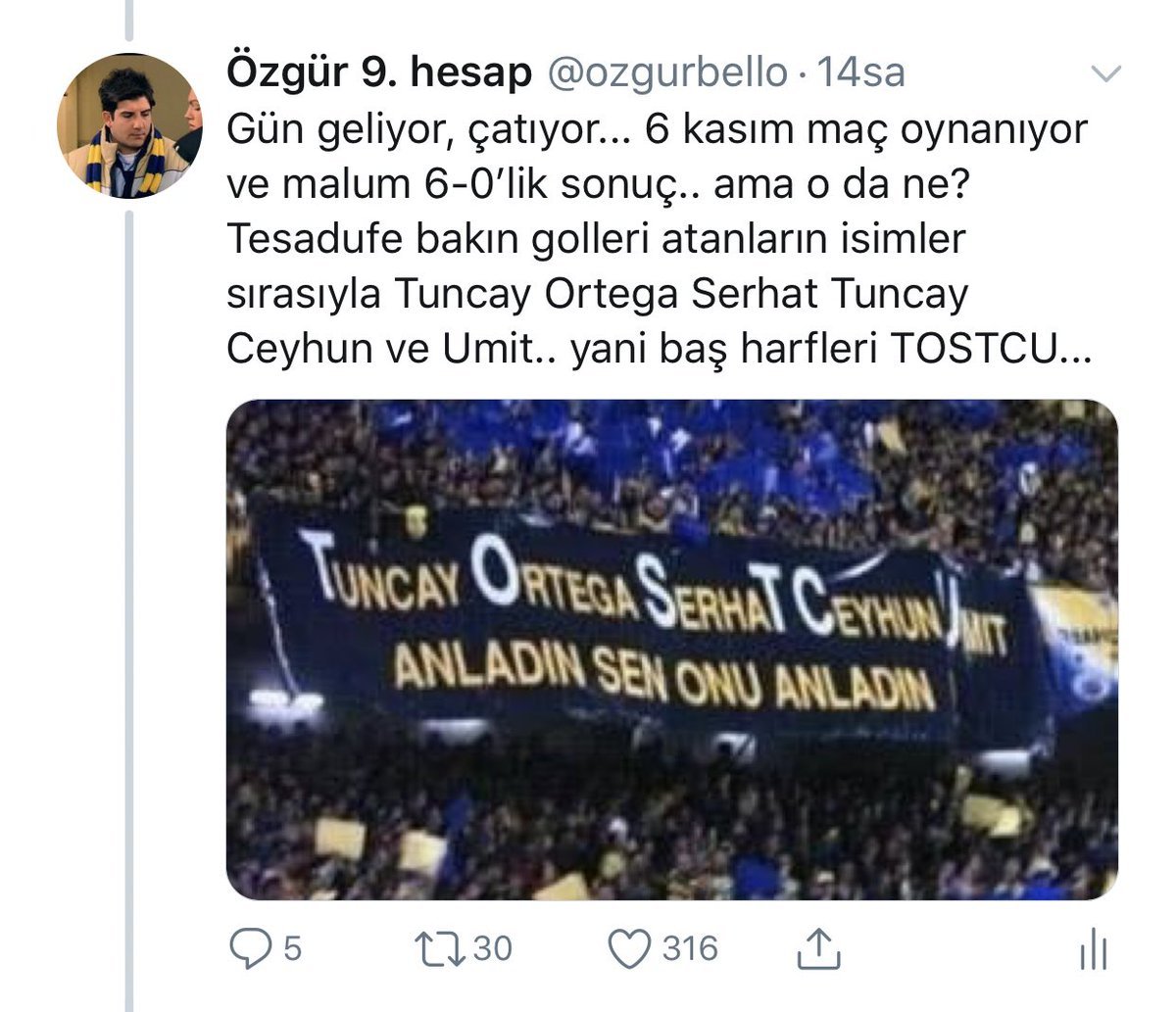Click the 14sa timestamp
The image size is (1176, 1012).
[x=861, y=73]
